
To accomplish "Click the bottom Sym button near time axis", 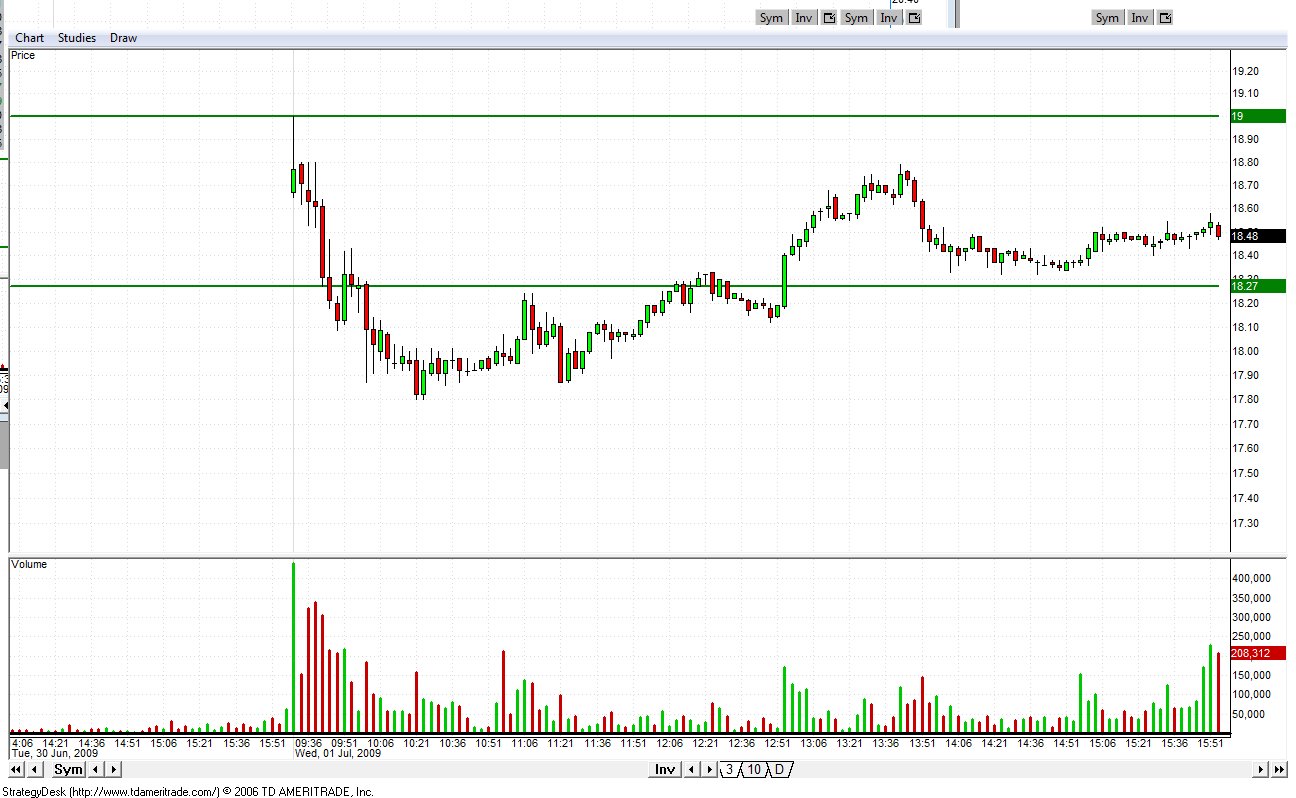I will 68,769.
